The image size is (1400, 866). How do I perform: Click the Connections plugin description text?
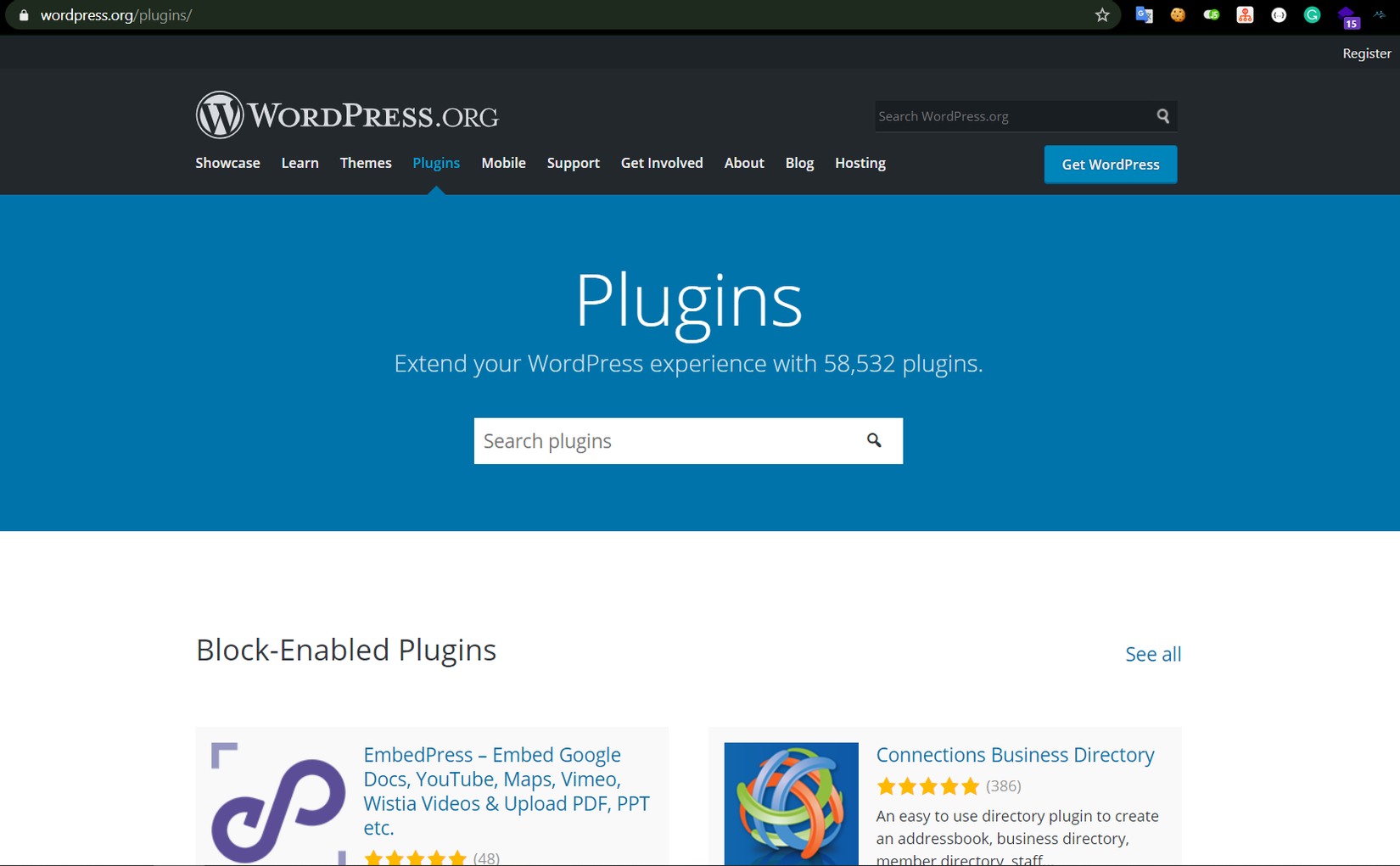1017,838
